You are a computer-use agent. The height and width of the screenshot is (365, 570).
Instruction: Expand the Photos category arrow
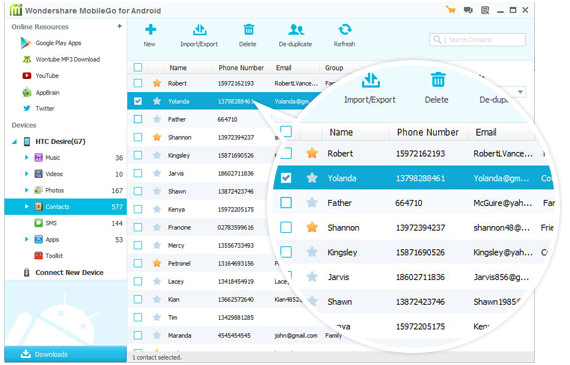tap(26, 190)
